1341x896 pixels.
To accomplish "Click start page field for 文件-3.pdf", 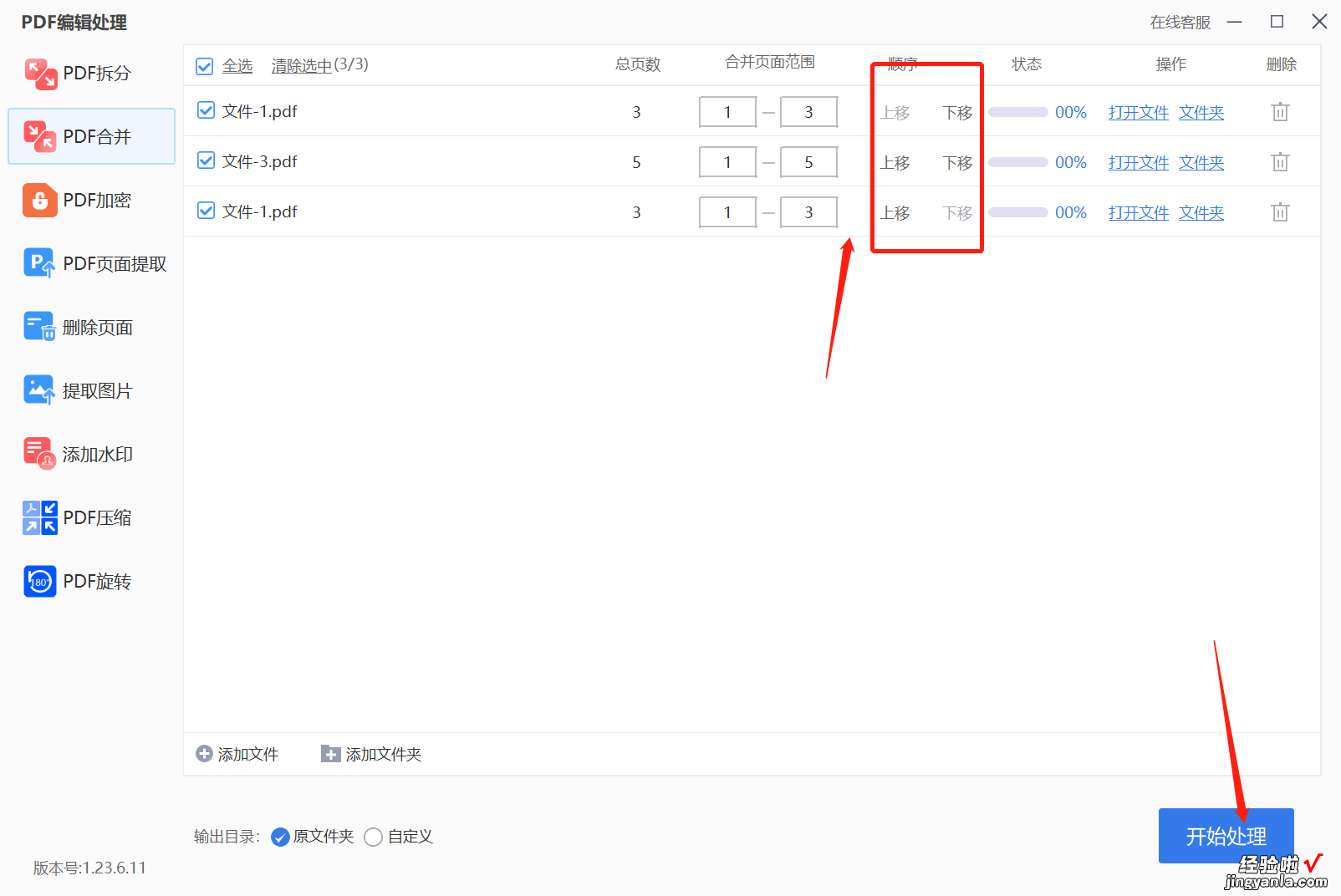I will pos(727,162).
